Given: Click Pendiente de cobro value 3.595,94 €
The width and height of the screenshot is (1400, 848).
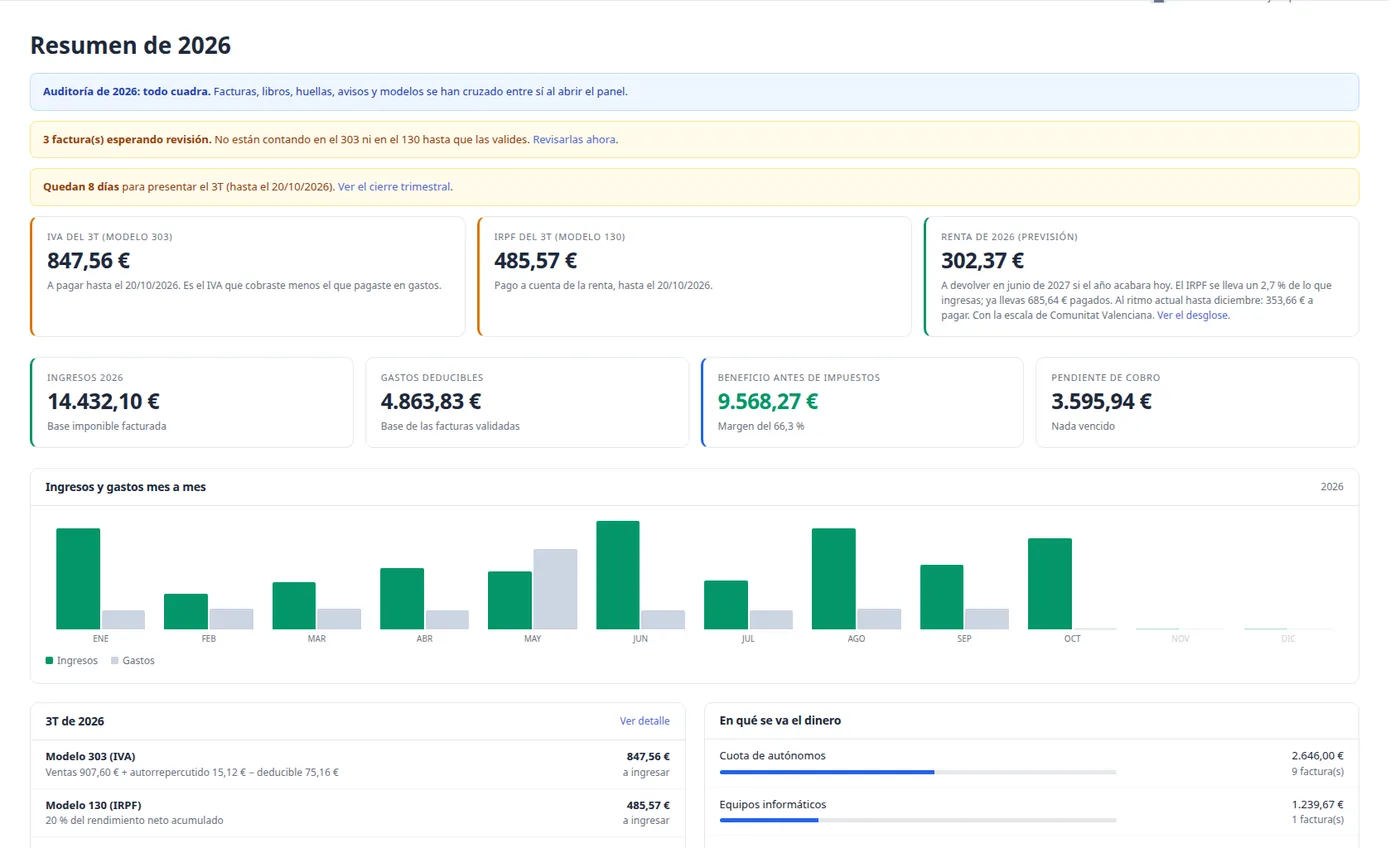Looking at the screenshot, I should click(x=1102, y=402).
